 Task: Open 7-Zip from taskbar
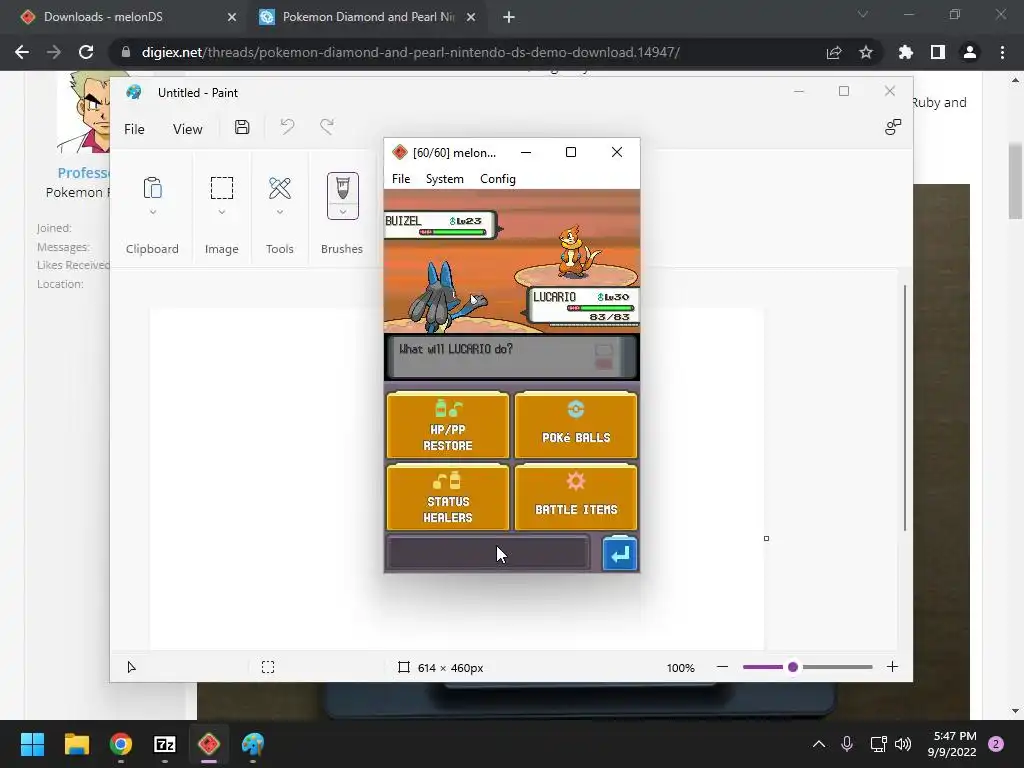[165, 744]
